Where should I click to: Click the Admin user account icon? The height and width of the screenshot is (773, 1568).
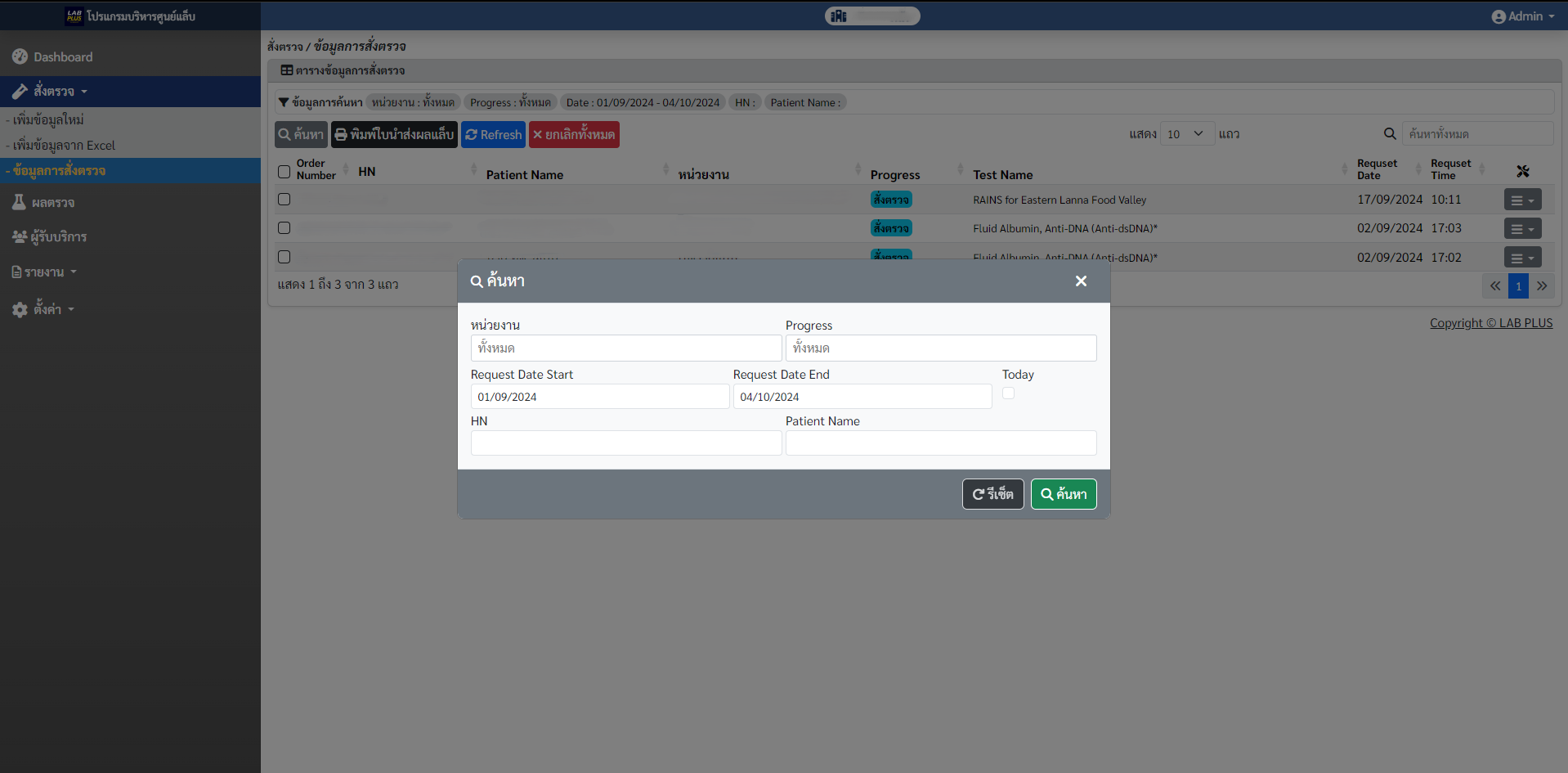coord(1498,17)
